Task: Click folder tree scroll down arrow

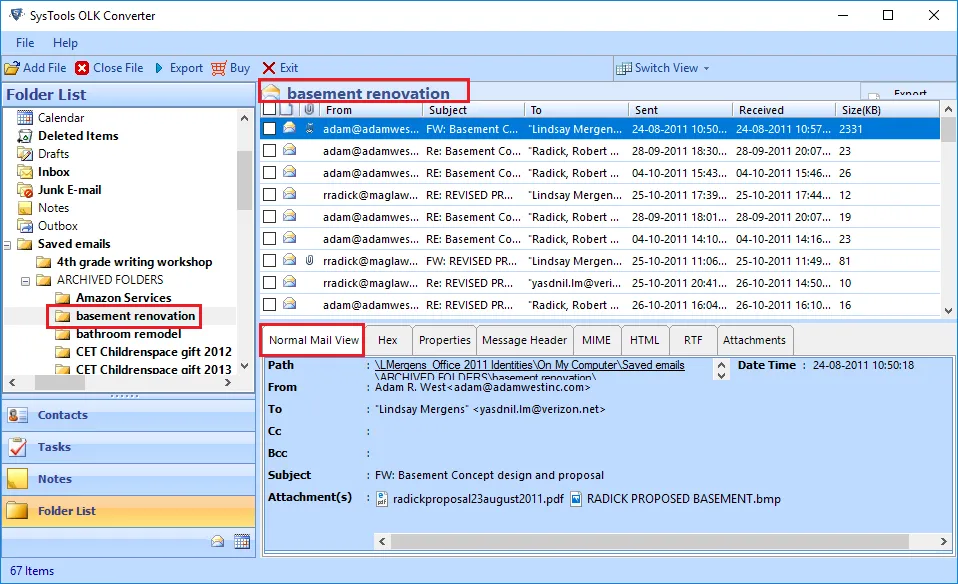Action: click(244, 366)
